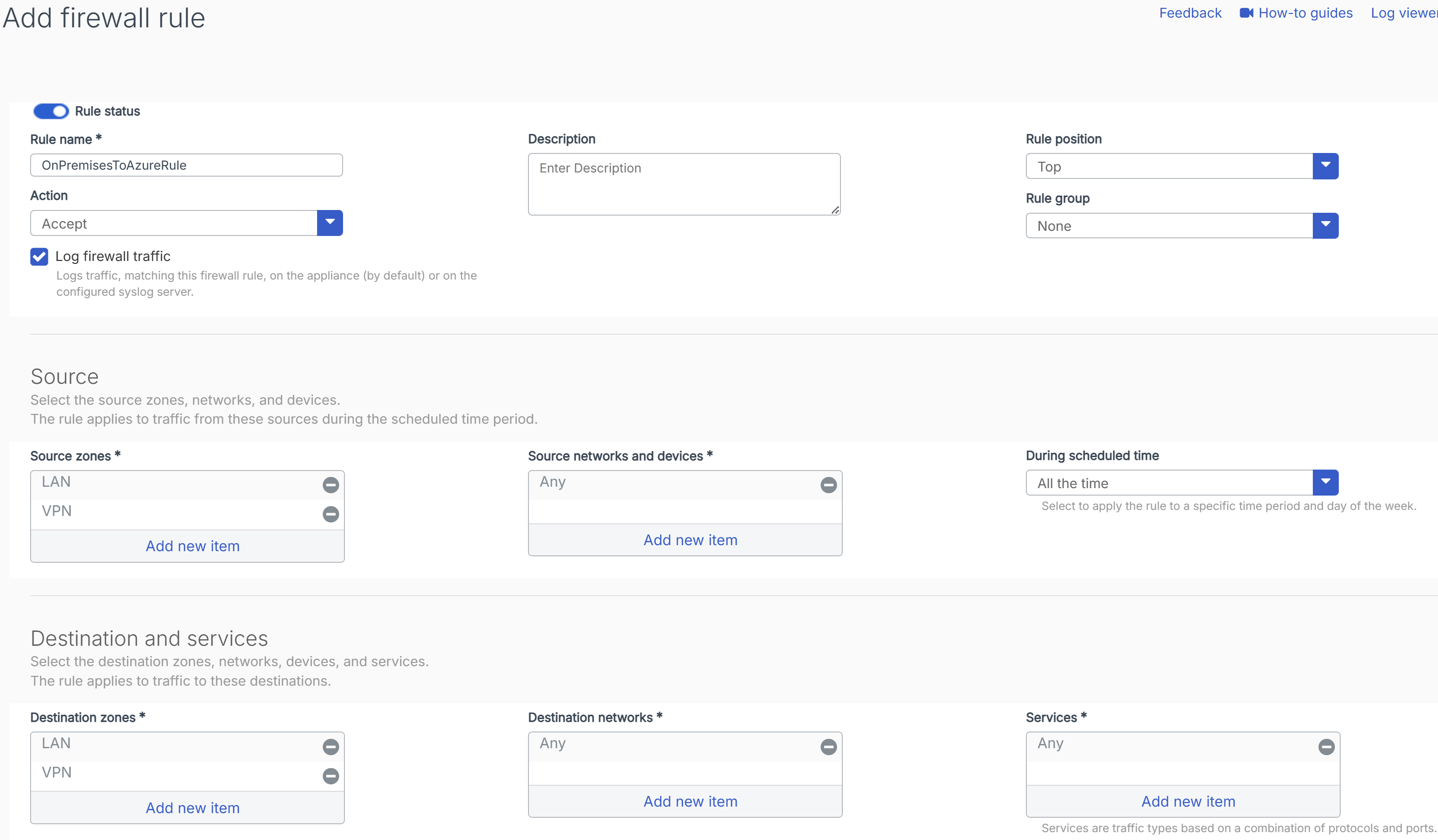Remove Any from Services list
1438x840 pixels.
point(1326,746)
